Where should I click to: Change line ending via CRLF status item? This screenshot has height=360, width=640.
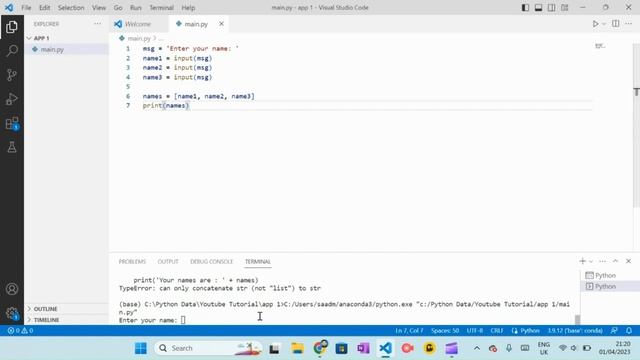click(497, 331)
